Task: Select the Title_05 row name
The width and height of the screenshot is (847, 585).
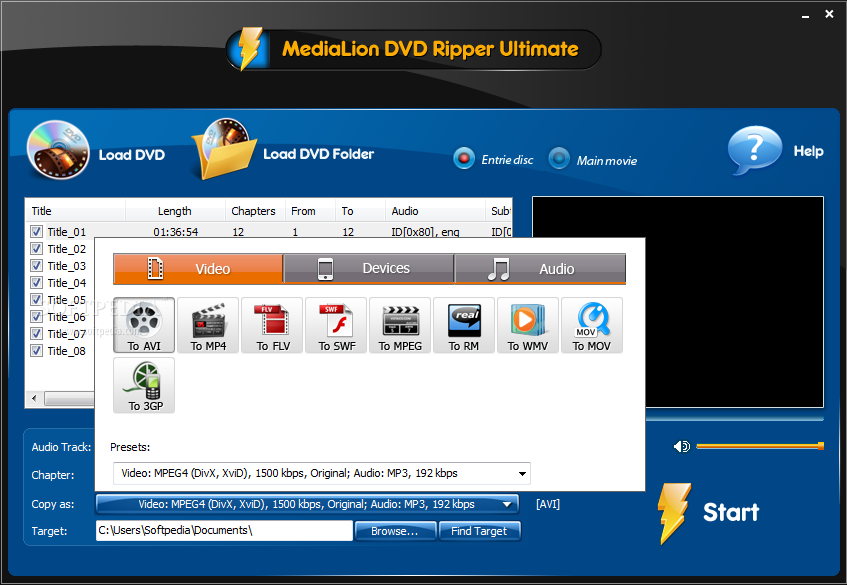Action: pos(66,300)
